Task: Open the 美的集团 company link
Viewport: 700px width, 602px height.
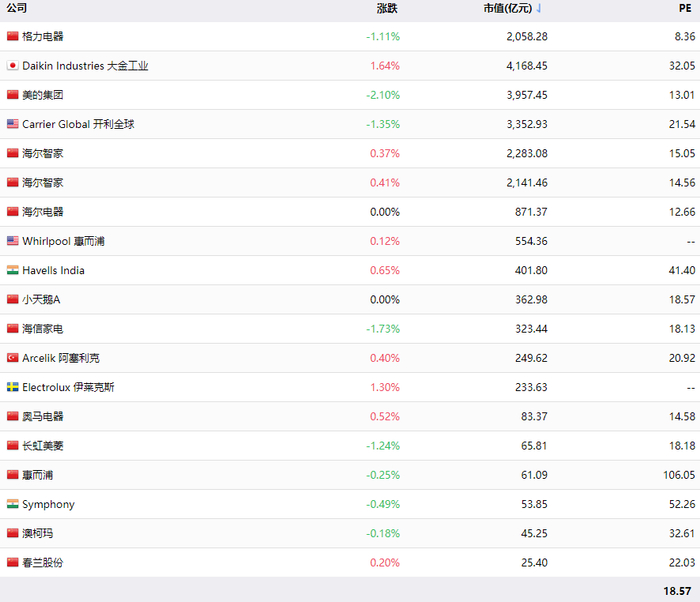Action: click(43, 95)
